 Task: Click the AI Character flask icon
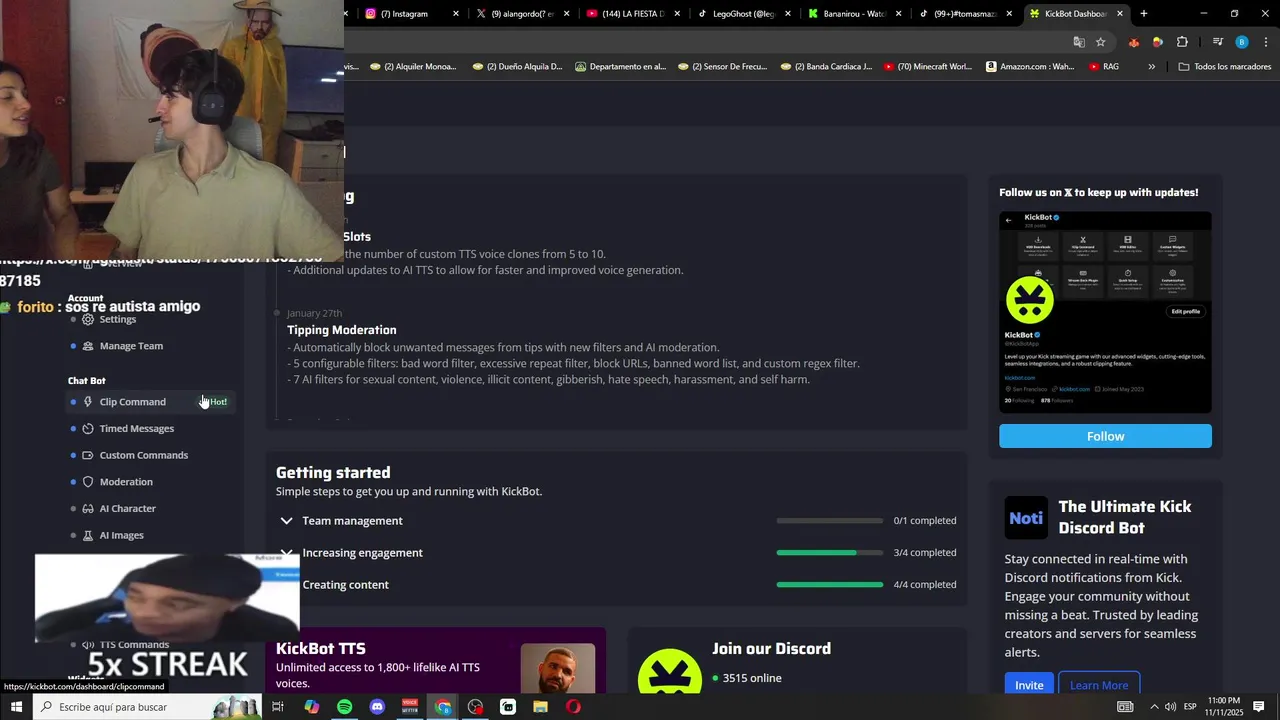point(88,509)
